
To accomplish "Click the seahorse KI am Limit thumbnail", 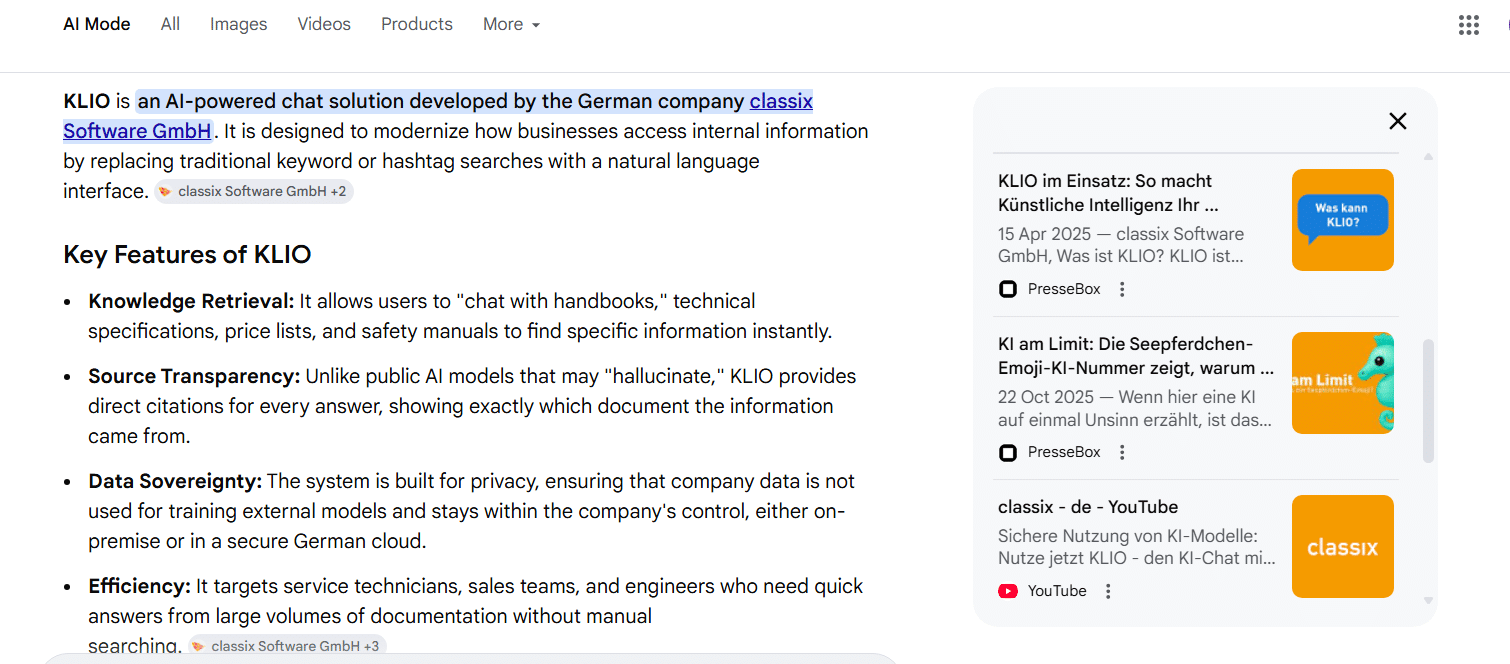I will (x=1342, y=383).
